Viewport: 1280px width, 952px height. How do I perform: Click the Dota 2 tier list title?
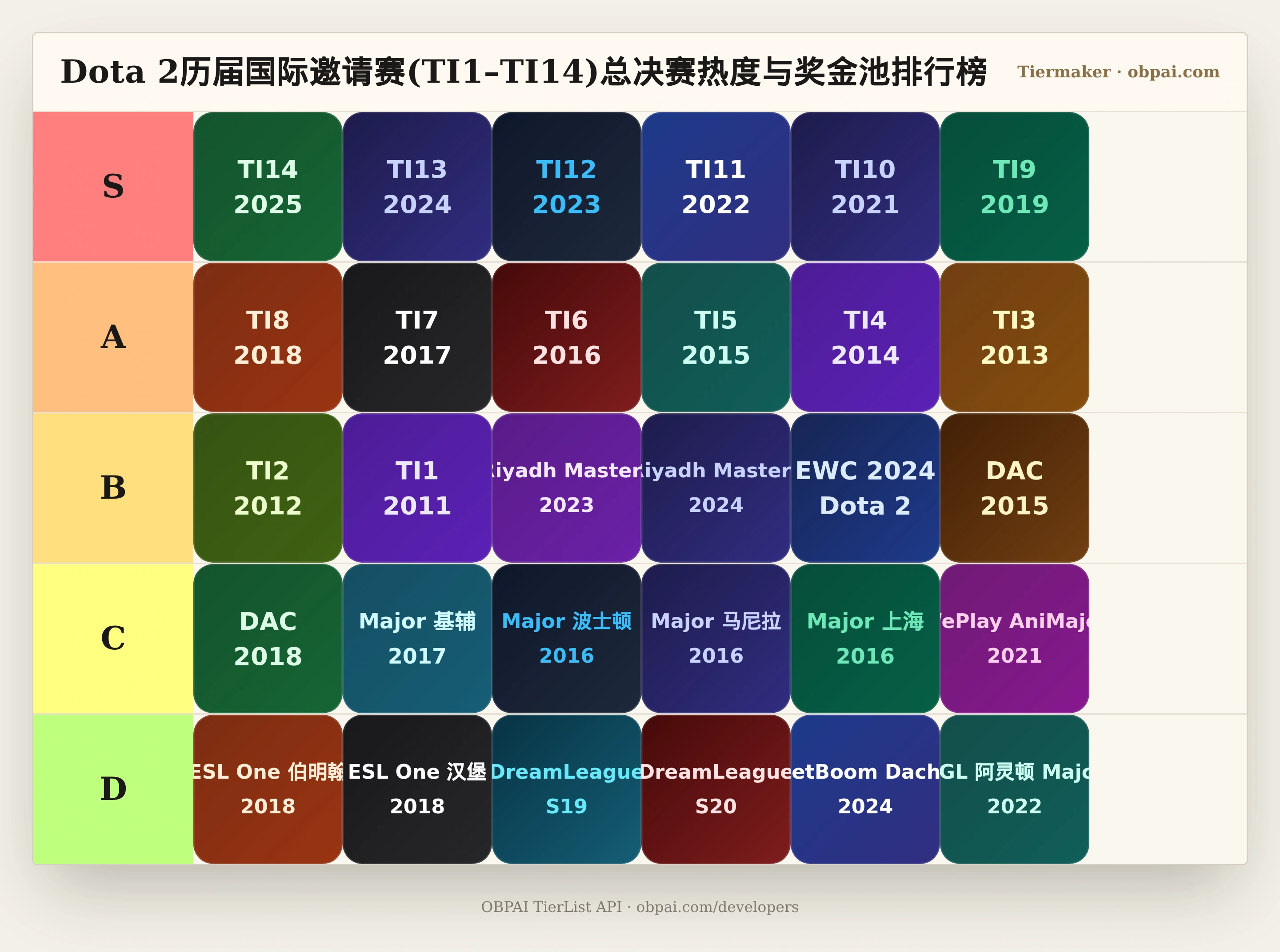(523, 72)
